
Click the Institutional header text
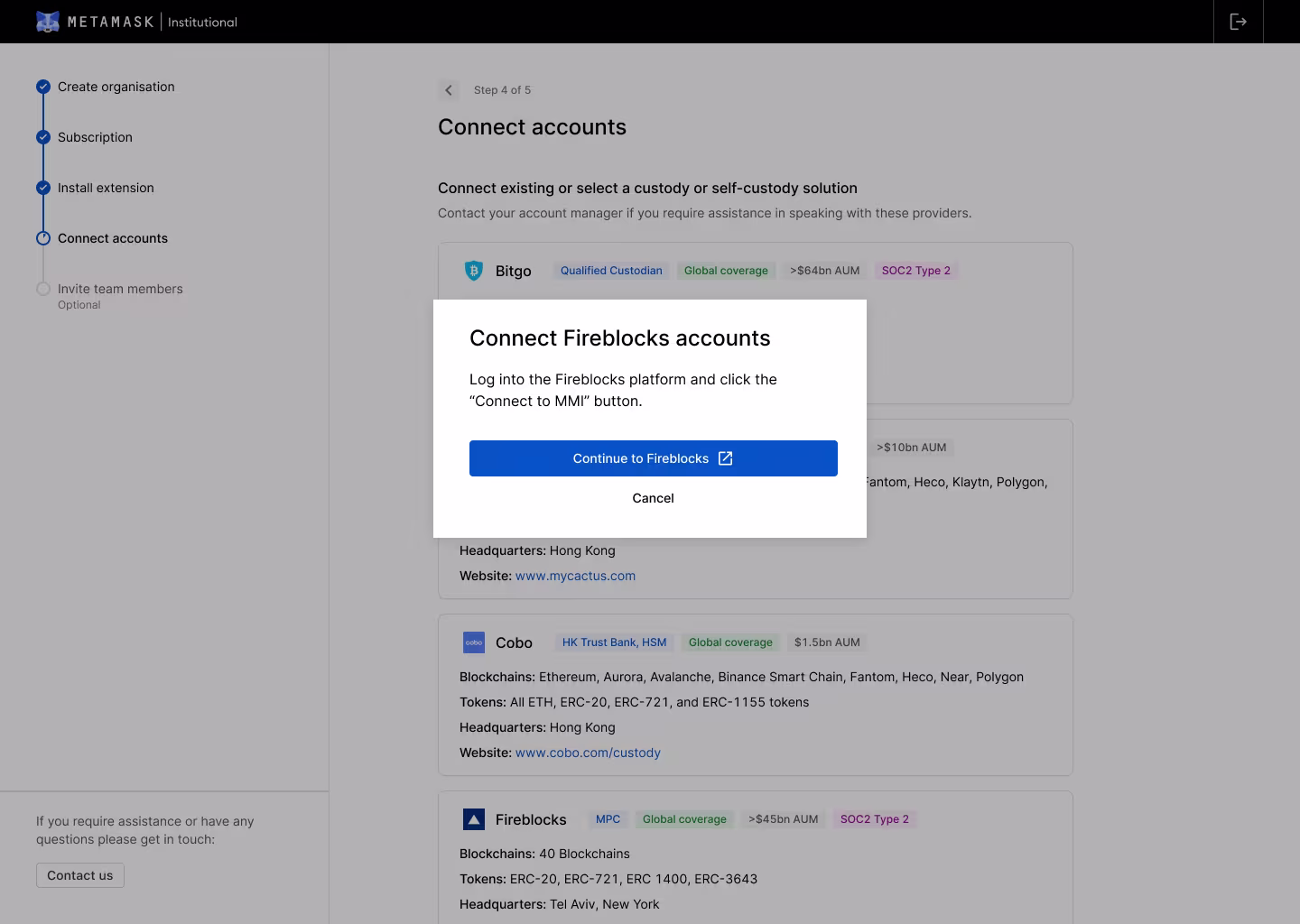[x=202, y=22]
